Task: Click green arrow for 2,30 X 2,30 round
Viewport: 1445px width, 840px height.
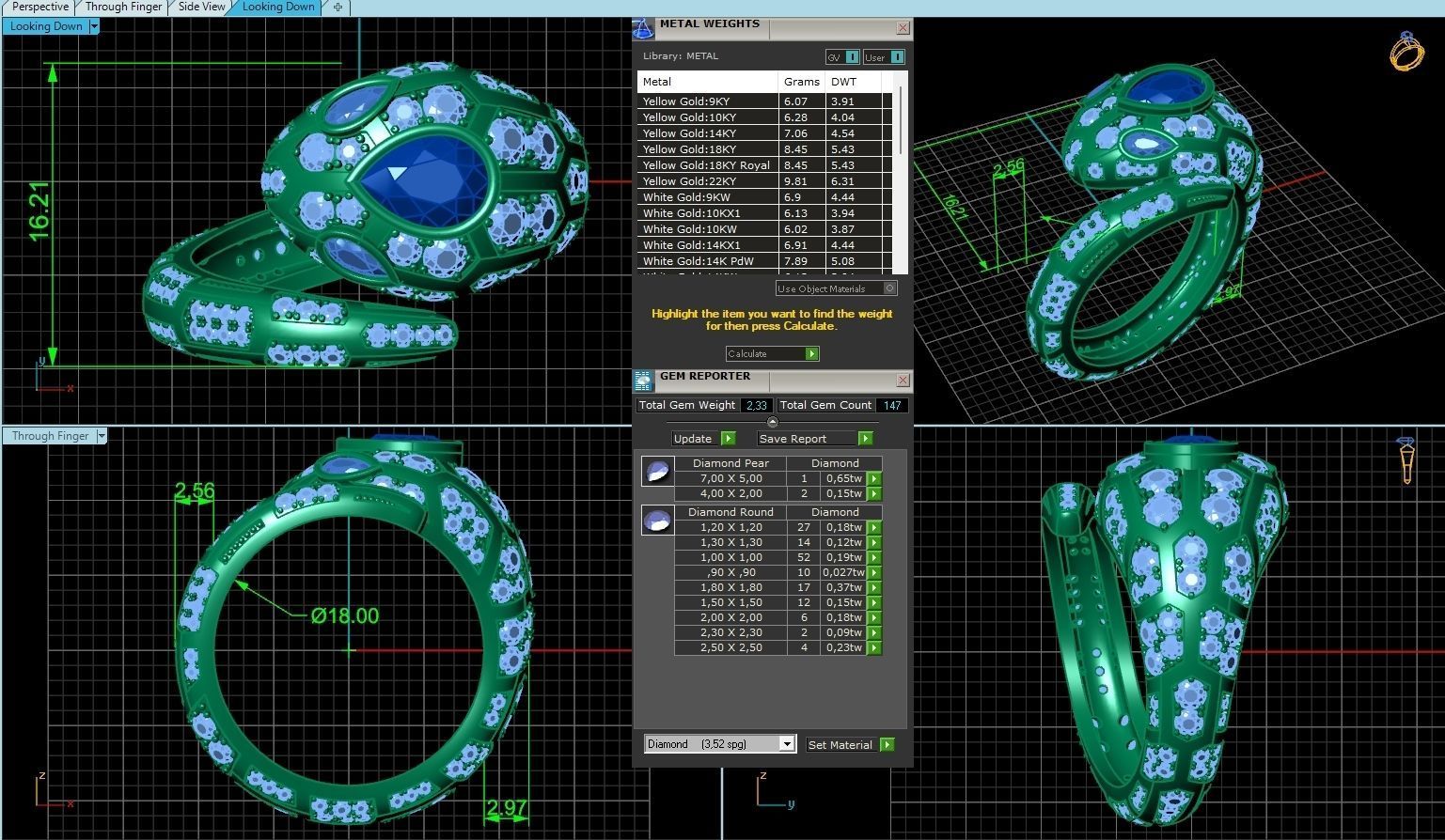Action: tap(874, 632)
